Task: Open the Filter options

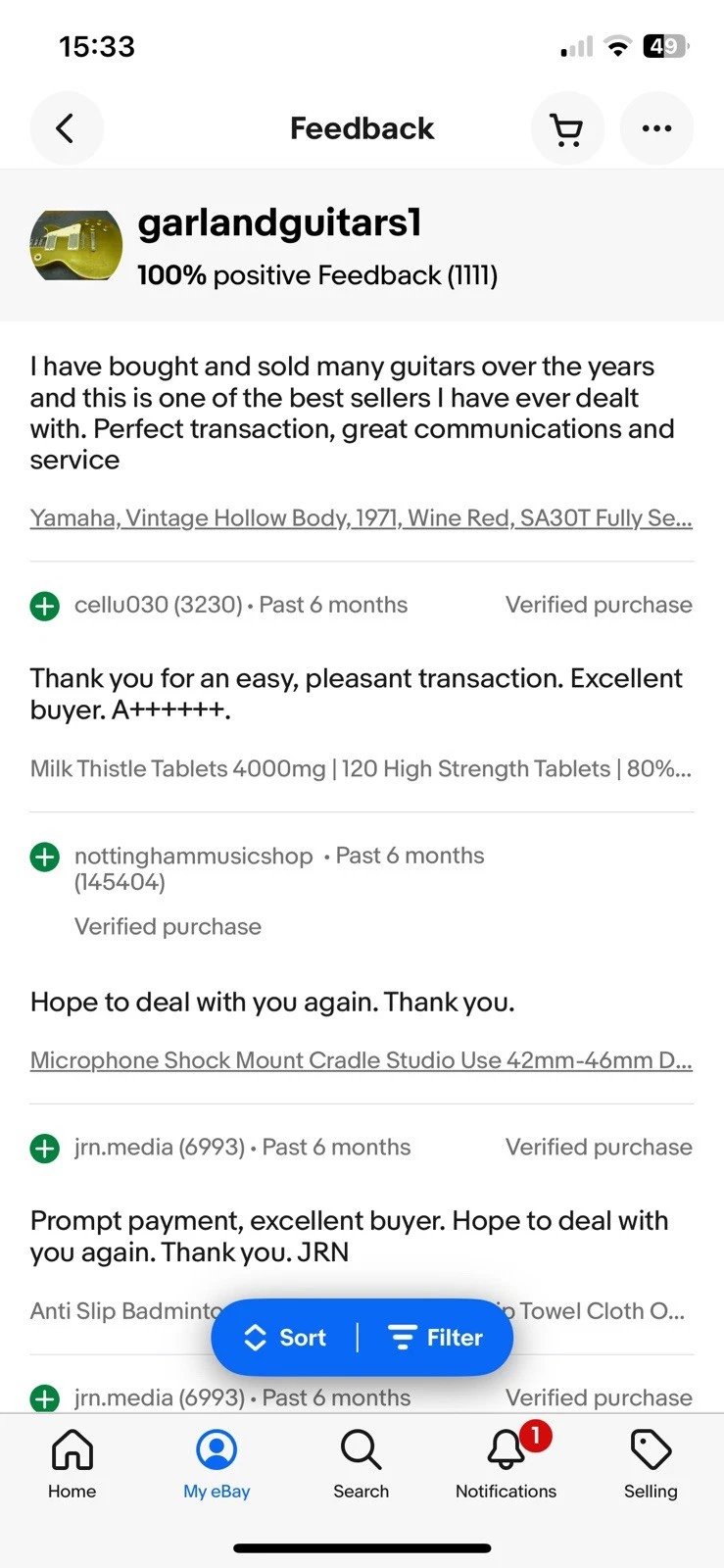Action: pyautogui.click(x=436, y=1338)
